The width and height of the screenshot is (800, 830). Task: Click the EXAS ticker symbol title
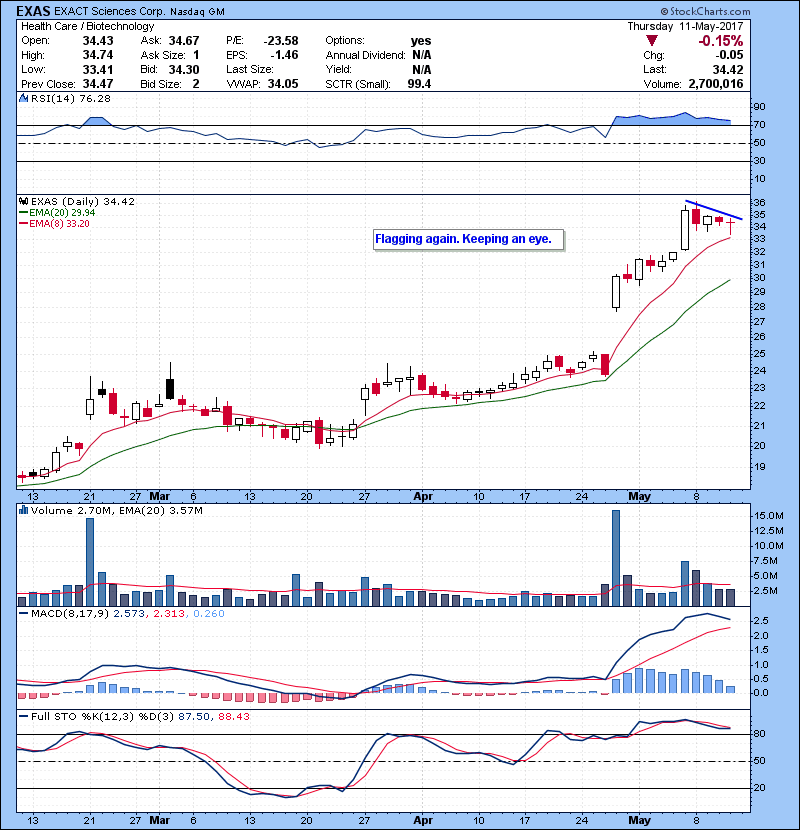coord(33,11)
